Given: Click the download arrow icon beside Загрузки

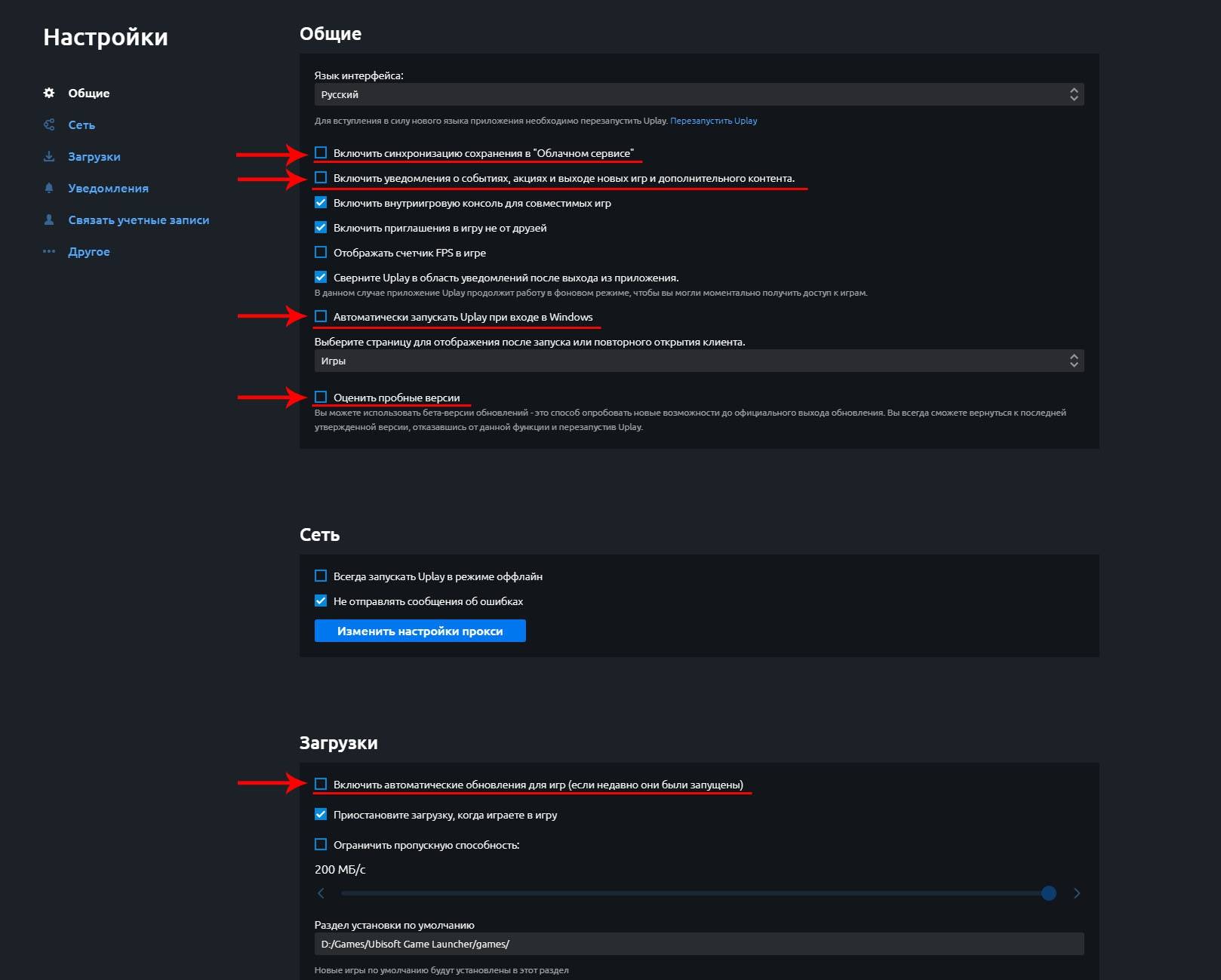Looking at the screenshot, I should tap(49, 156).
